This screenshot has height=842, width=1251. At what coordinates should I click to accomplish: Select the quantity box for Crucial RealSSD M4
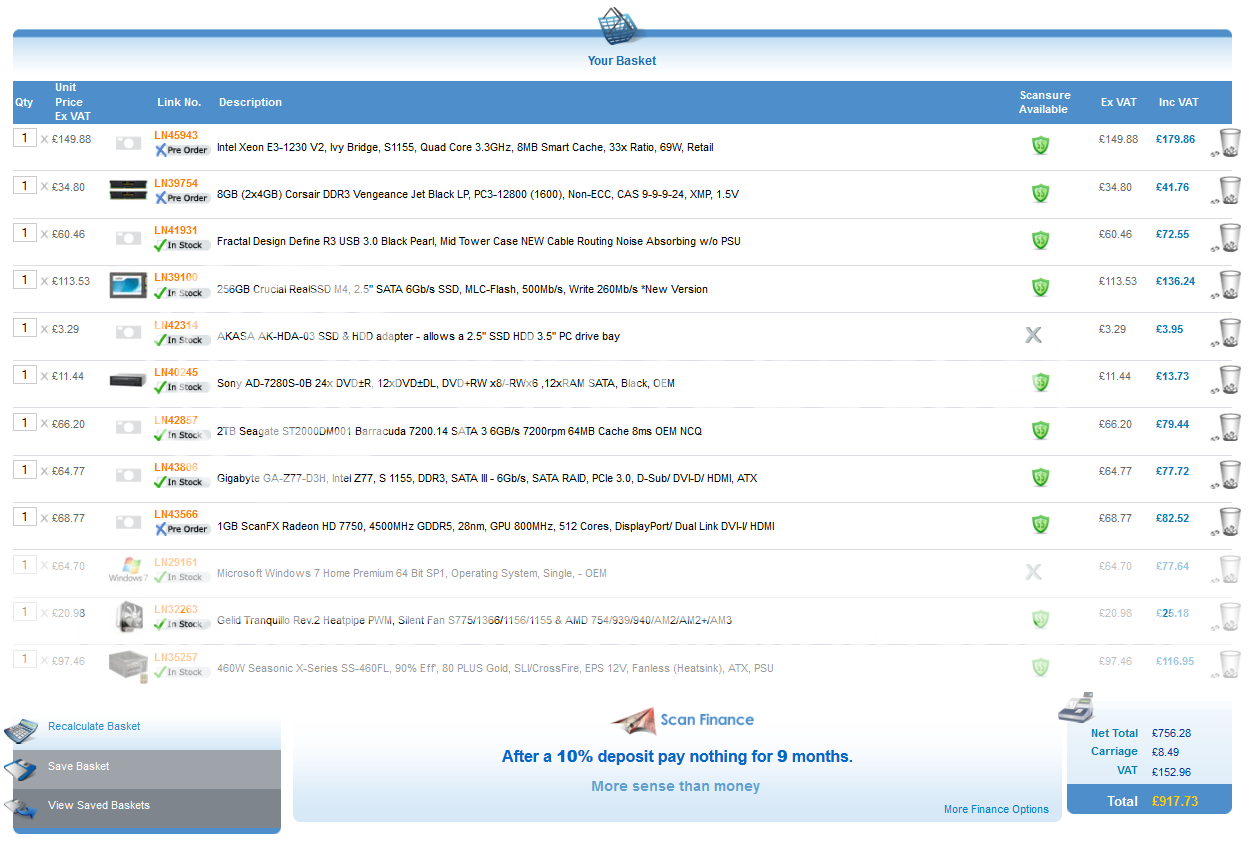[x=25, y=280]
